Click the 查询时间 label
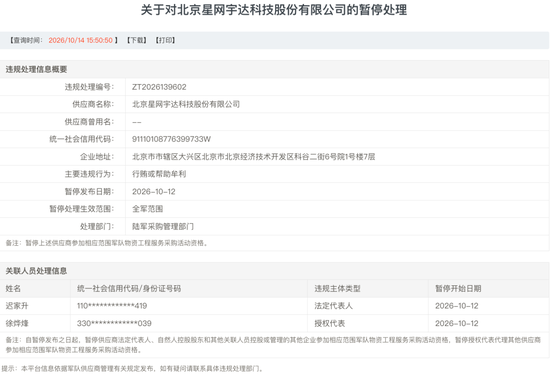 [x=26, y=40]
